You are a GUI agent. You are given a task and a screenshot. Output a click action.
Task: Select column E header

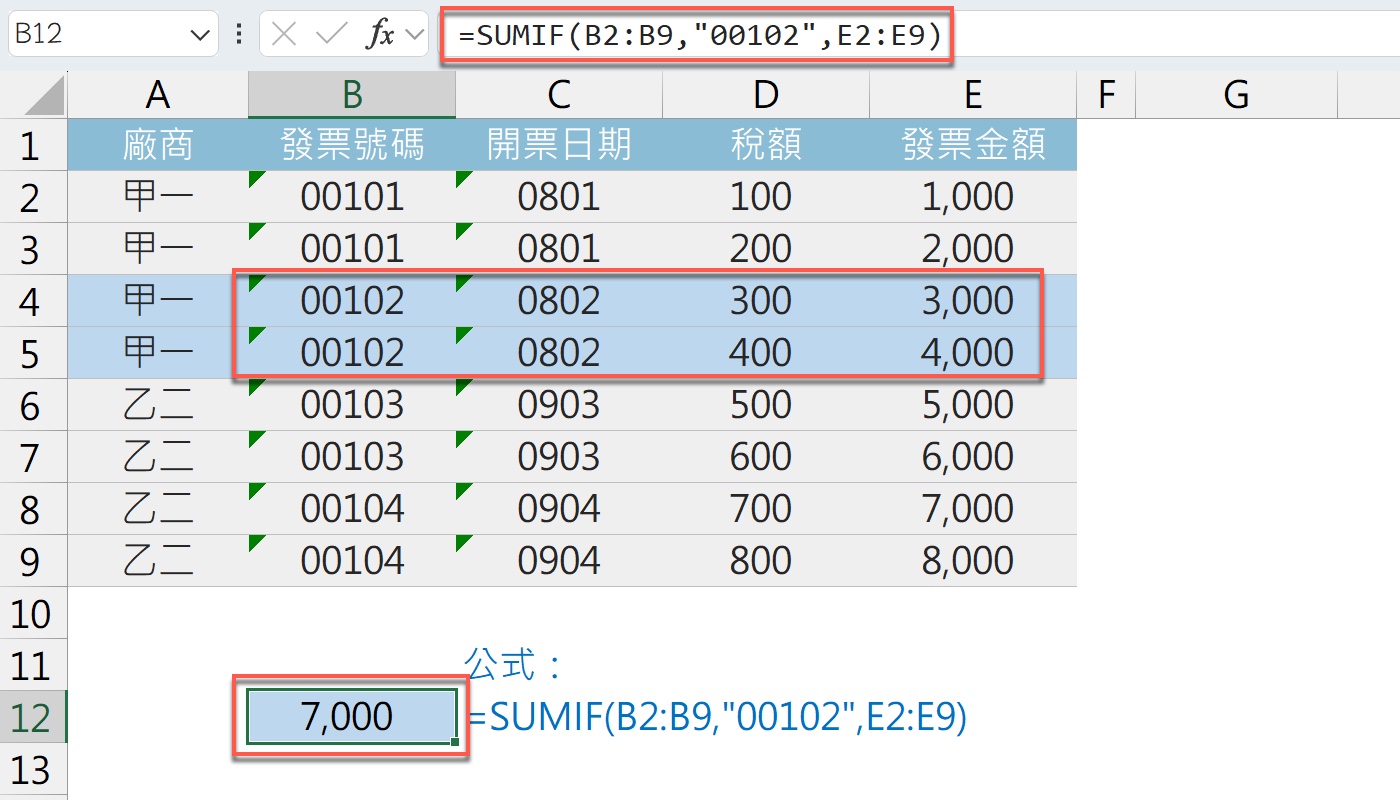click(x=973, y=95)
